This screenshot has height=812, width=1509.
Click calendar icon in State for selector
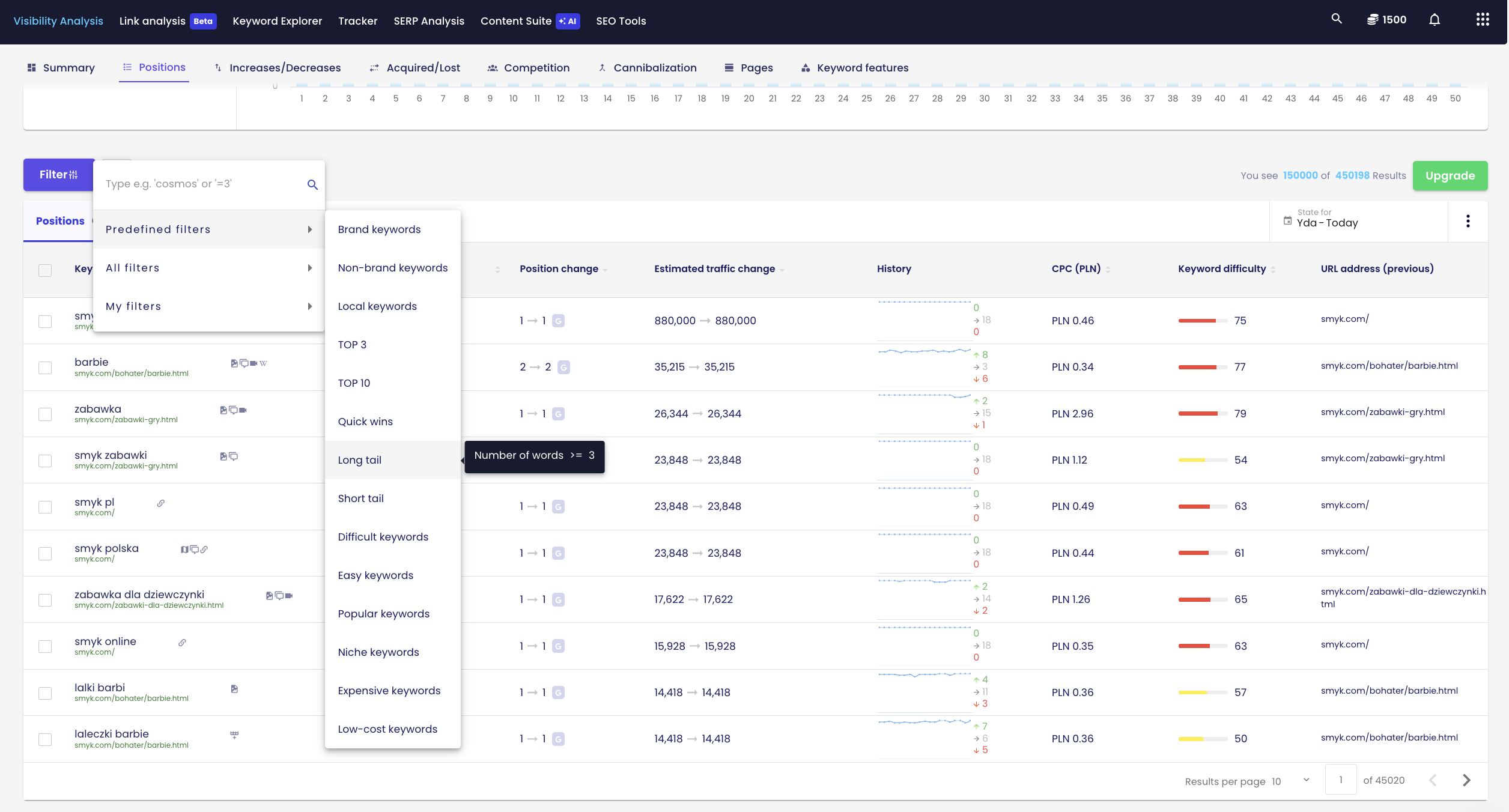click(1287, 220)
